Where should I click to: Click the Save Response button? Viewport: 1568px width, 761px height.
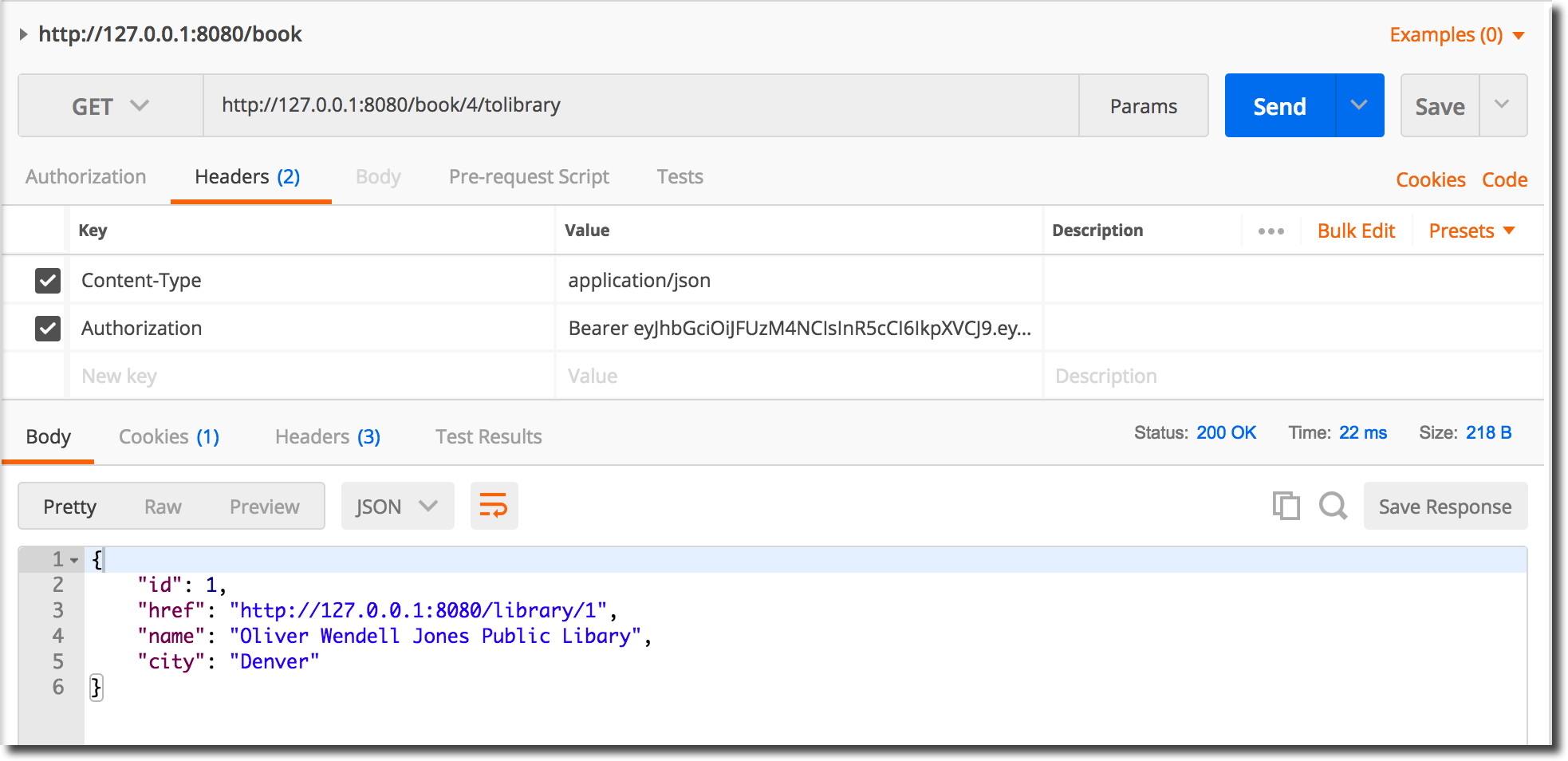(x=1445, y=506)
